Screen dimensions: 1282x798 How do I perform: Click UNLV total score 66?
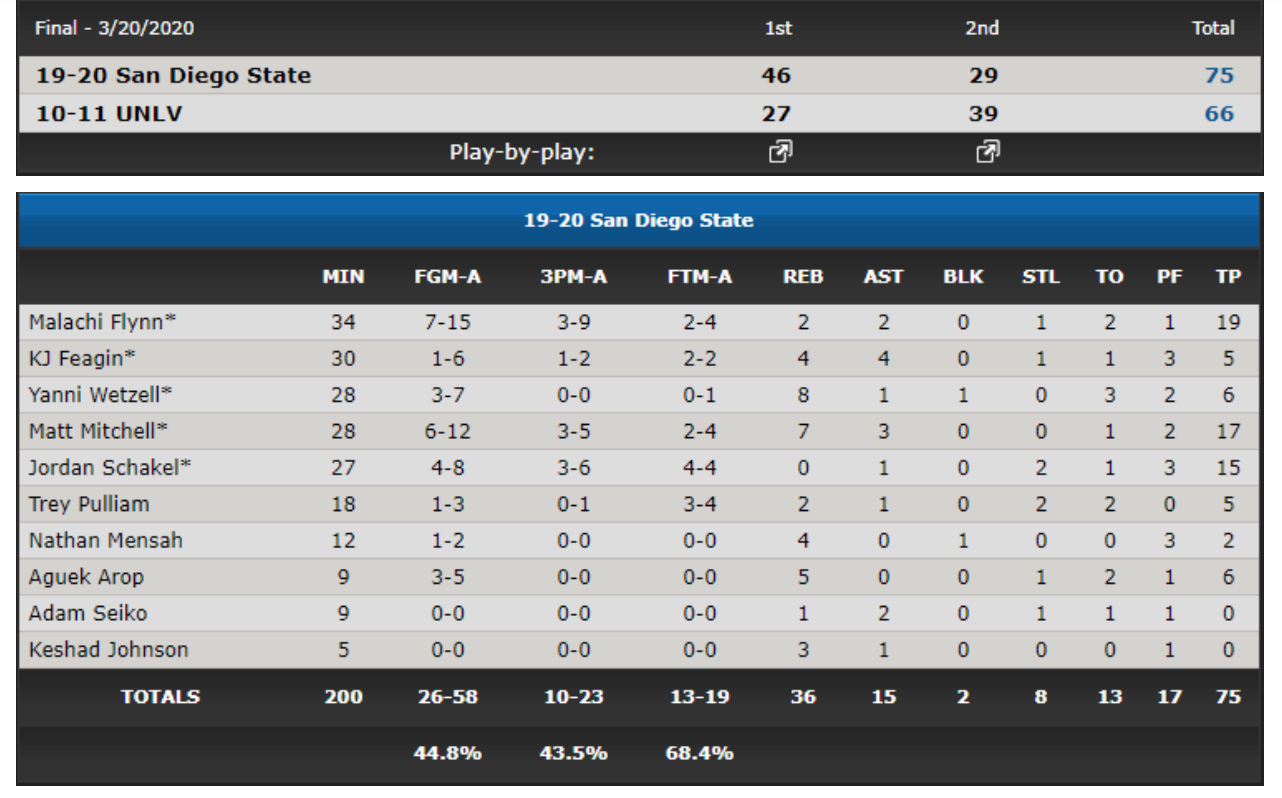click(1219, 113)
